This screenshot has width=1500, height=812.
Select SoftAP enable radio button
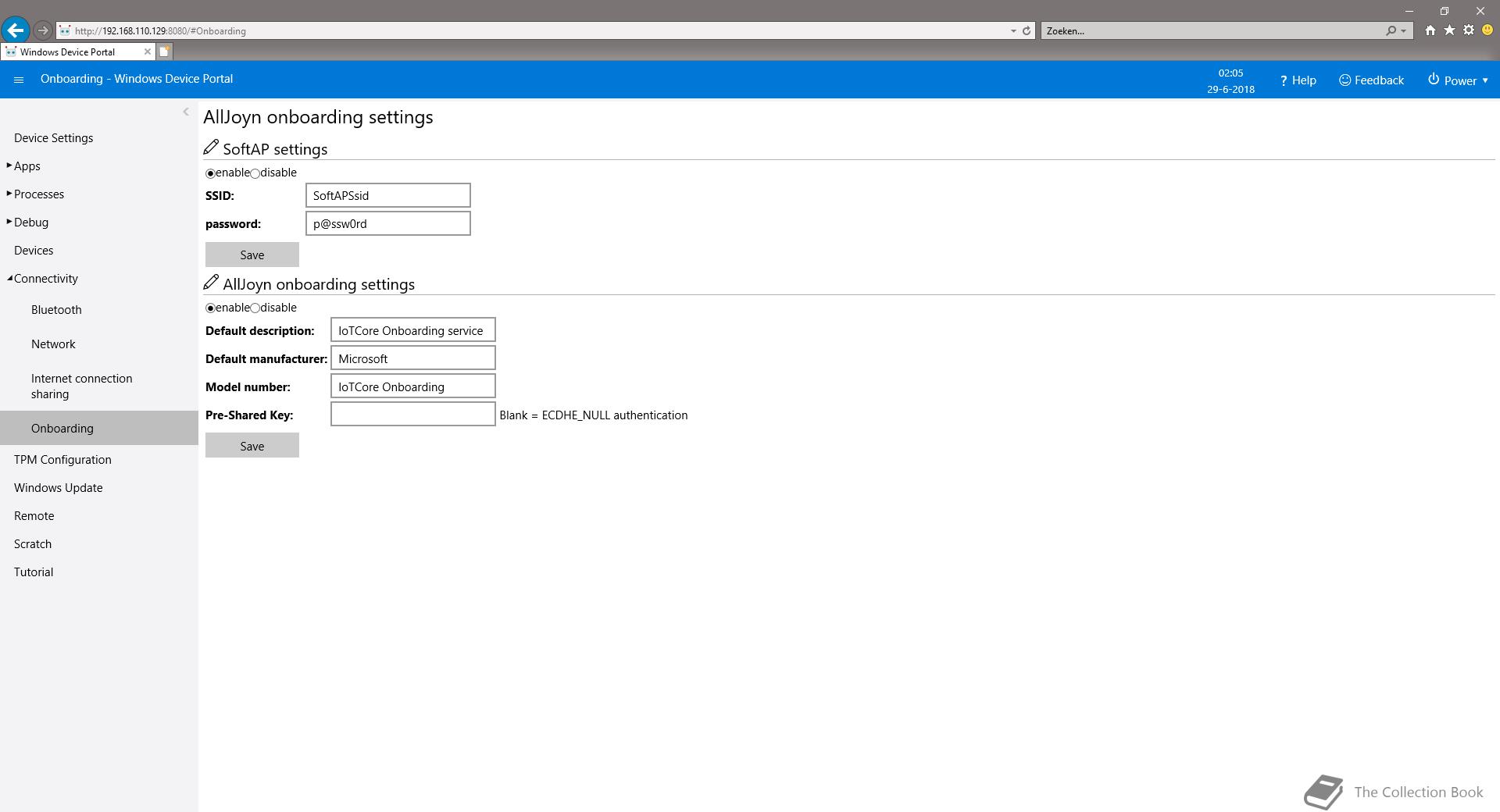(x=210, y=173)
